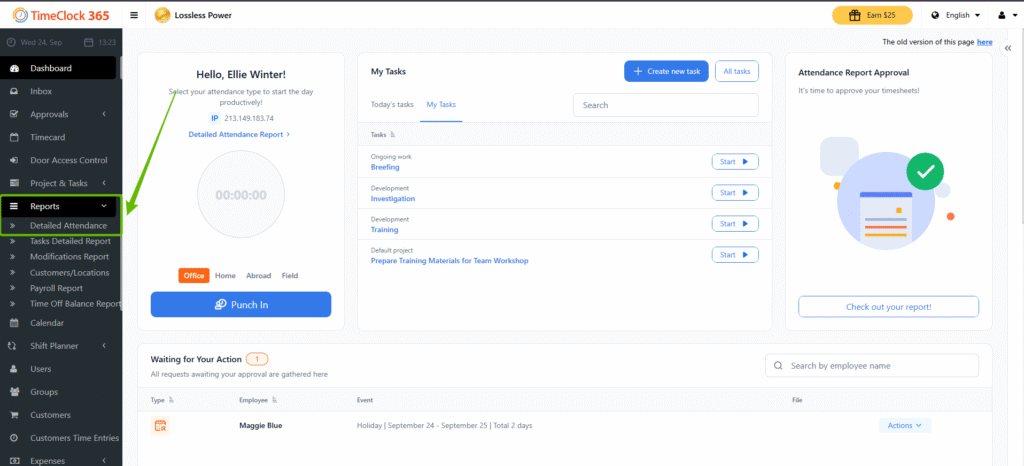Click the Search by employee name field
Image resolution: width=1024 pixels, height=466 pixels.
click(x=871, y=366)
